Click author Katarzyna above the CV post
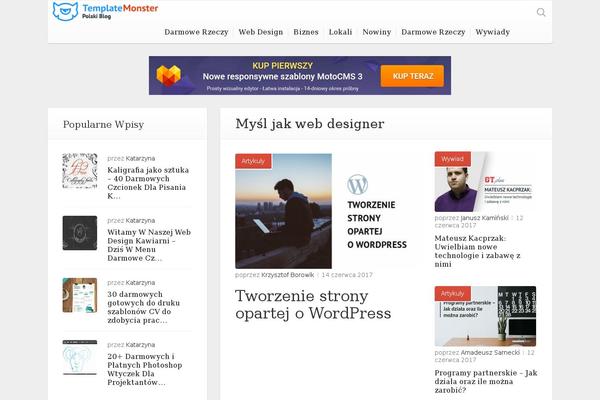600x400 pixels. (140, 282)
